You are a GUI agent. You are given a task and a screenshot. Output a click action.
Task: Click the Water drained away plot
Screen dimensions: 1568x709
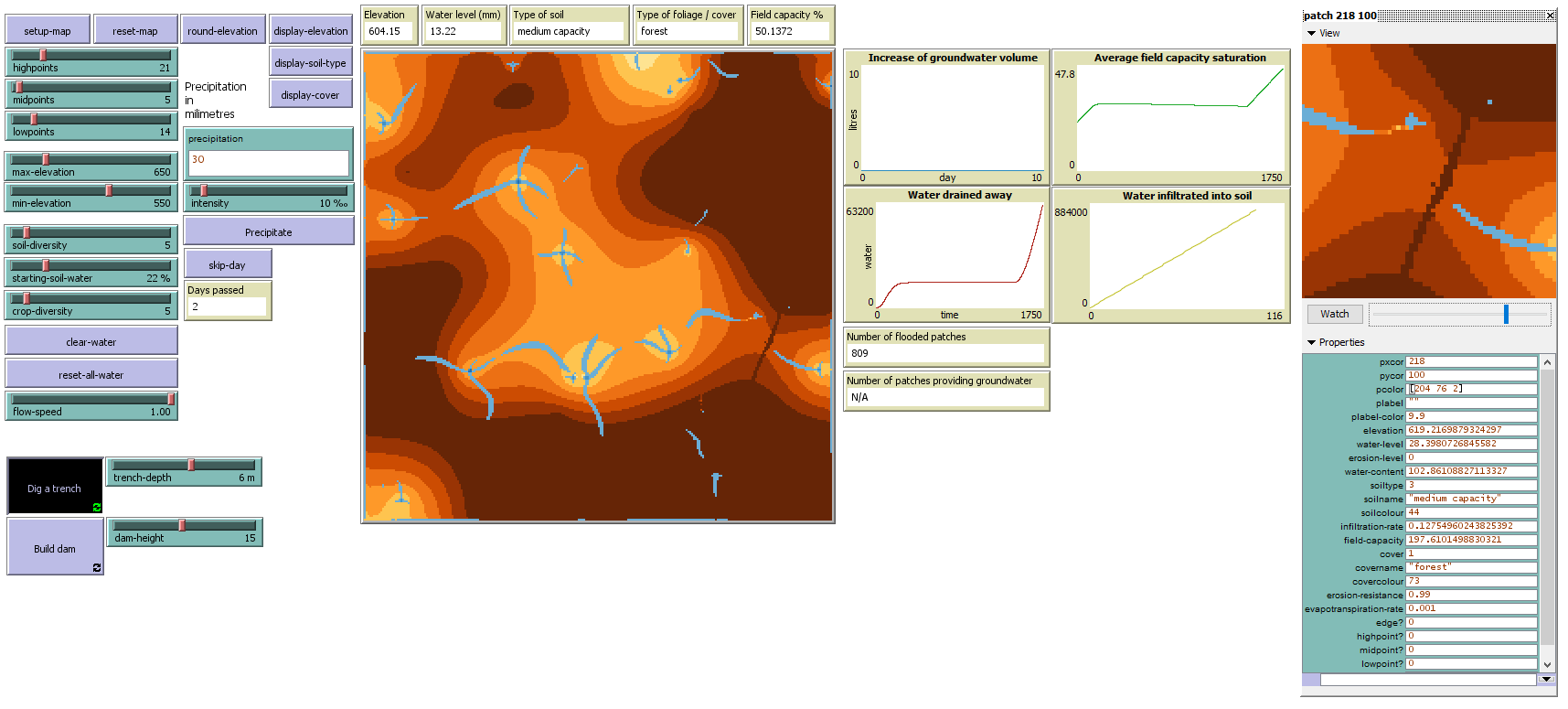click(x=959, y=255)
